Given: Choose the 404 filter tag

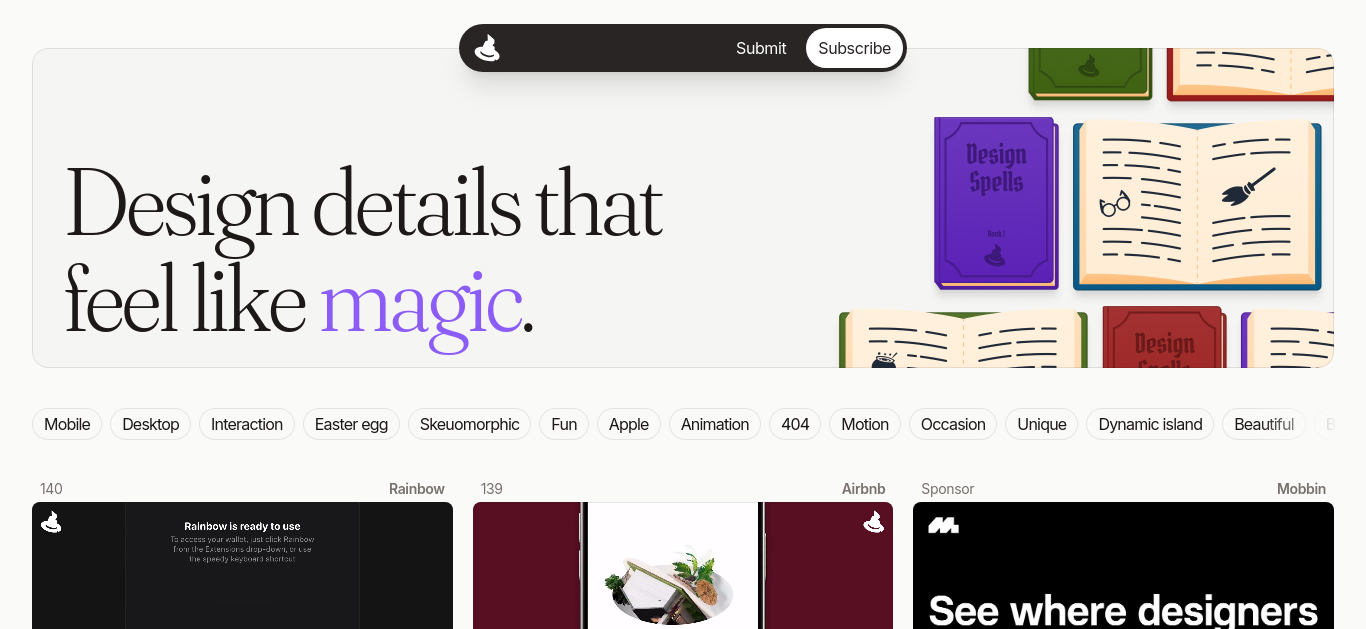Looking at the screenshot, I should click(795, 424).
